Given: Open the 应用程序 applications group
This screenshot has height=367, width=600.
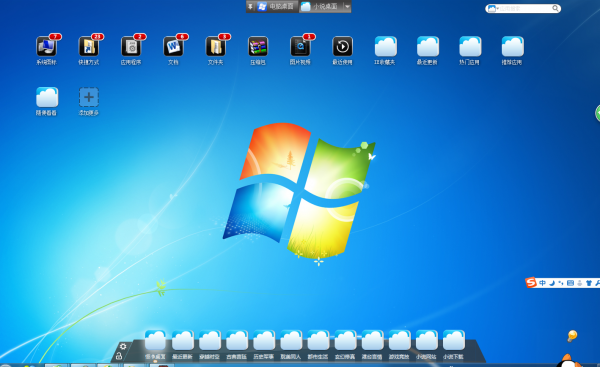Looking at the screenshot, I should (x=131, y=47).
